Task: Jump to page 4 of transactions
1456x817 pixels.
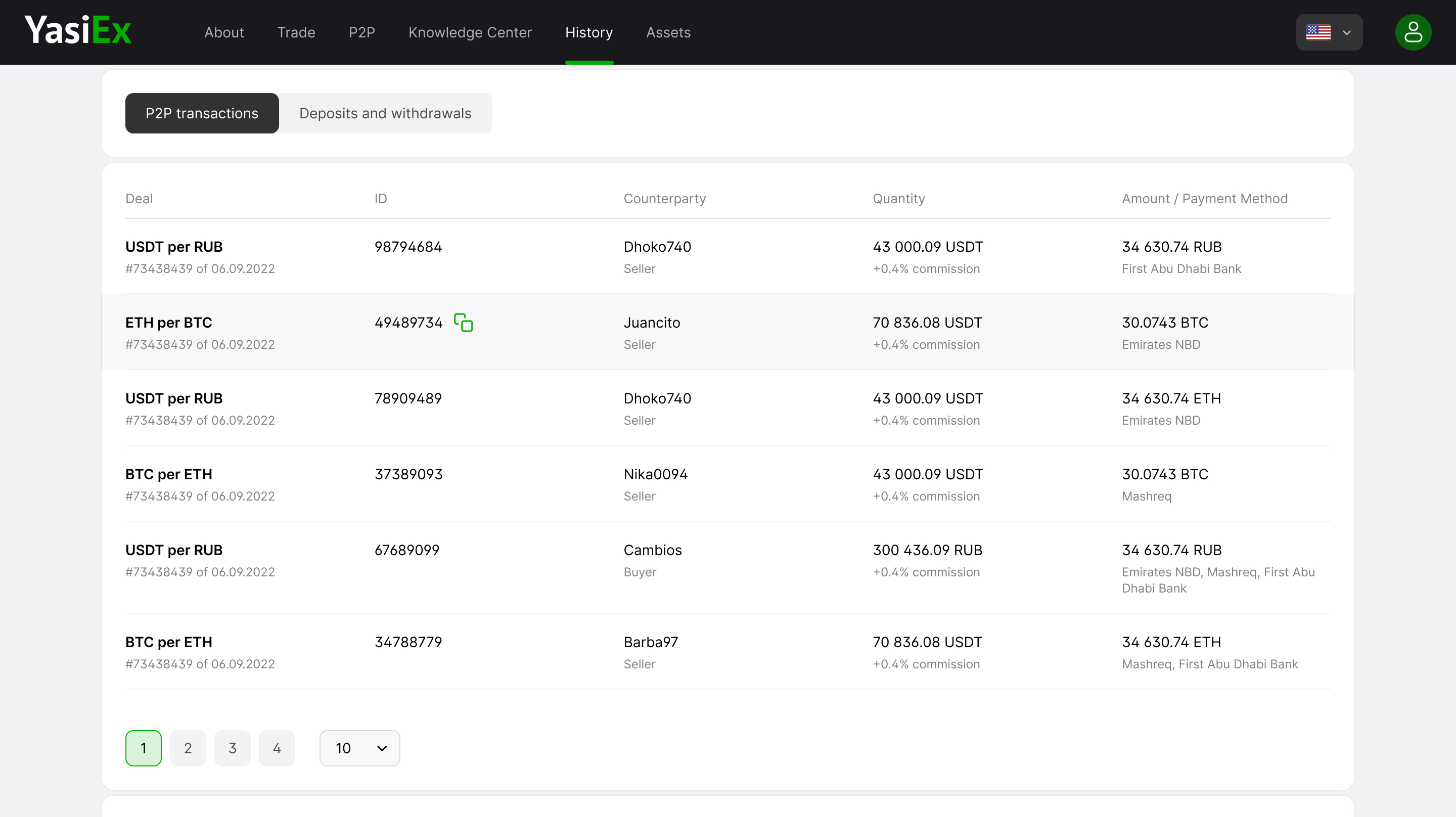Action: point(277,748)
